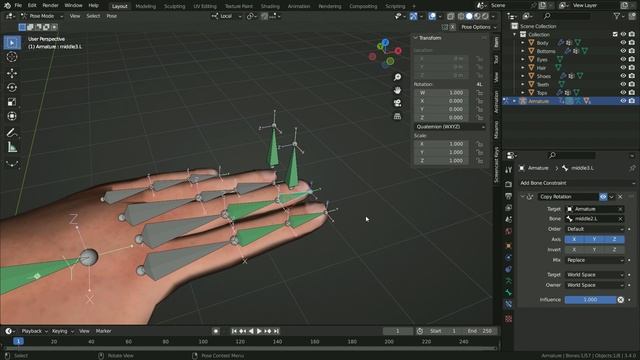Open the Output properties tab
Image resolution: width=640 pixels, height=360 pixels.
pyautogui.click(x=509, y=196)
